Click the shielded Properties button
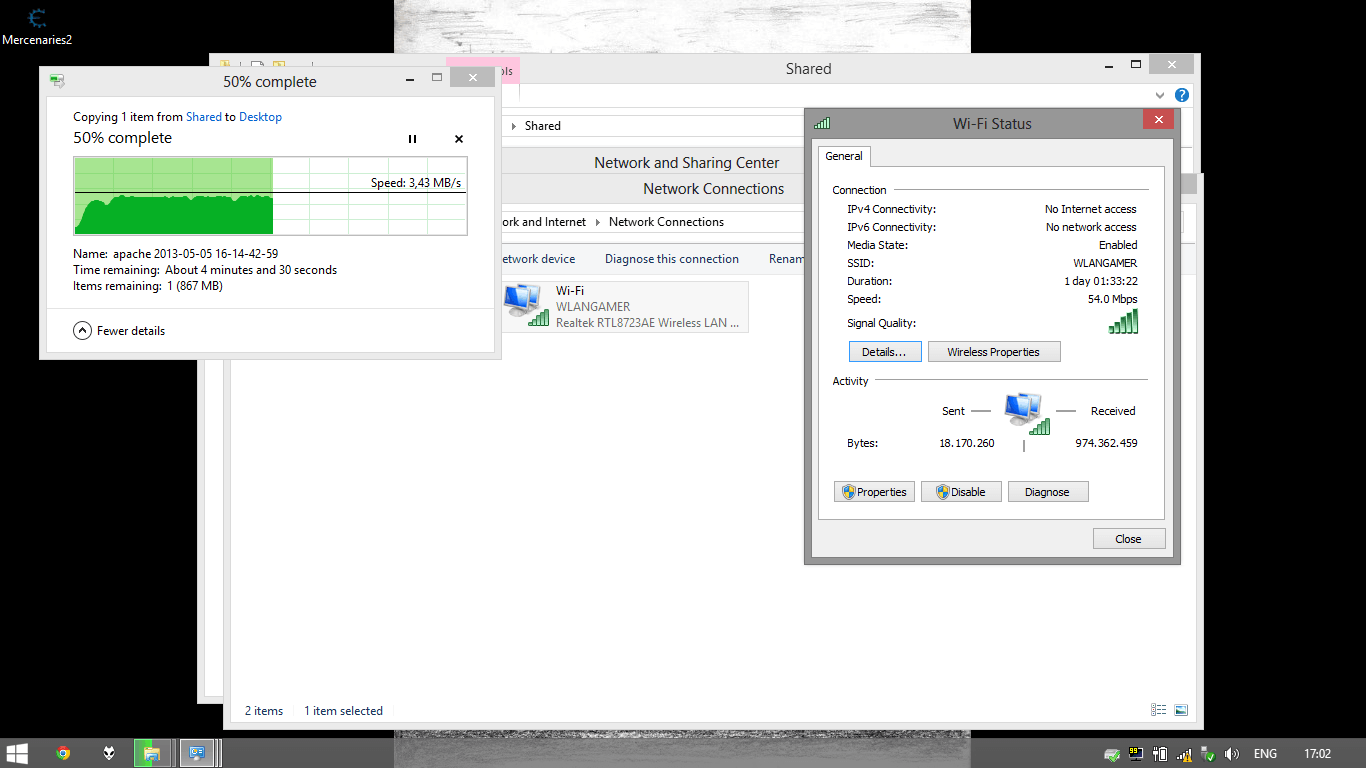 click(x=874, y=492)
